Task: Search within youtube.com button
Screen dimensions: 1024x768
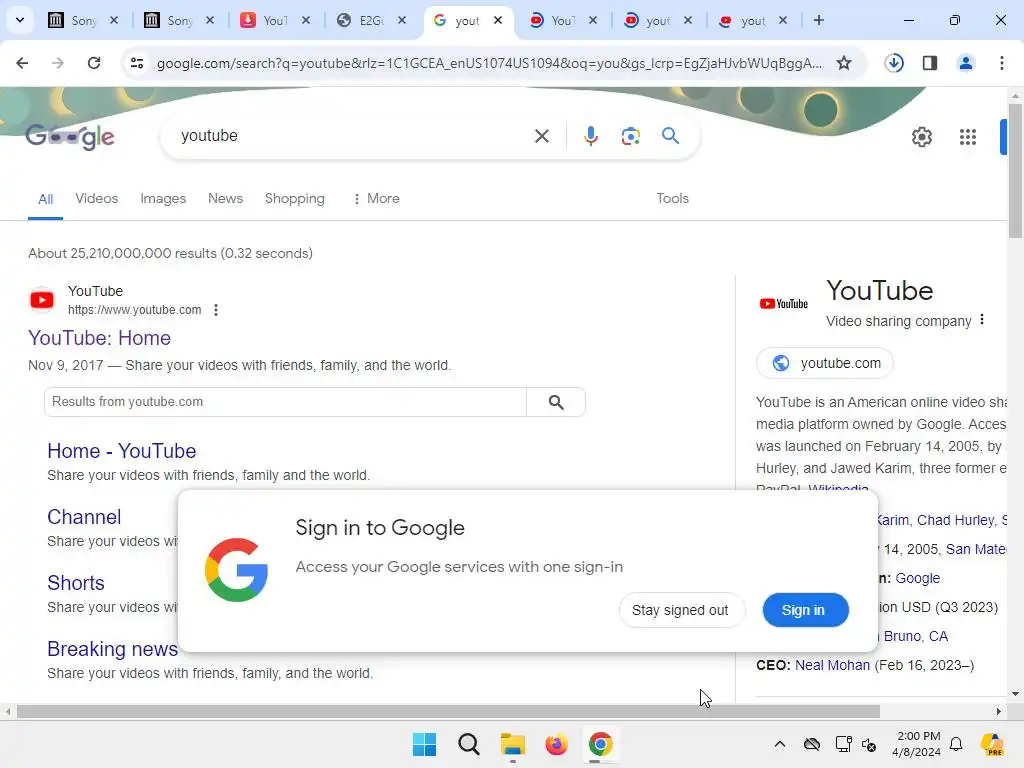Action: click(x=556, y=402)
